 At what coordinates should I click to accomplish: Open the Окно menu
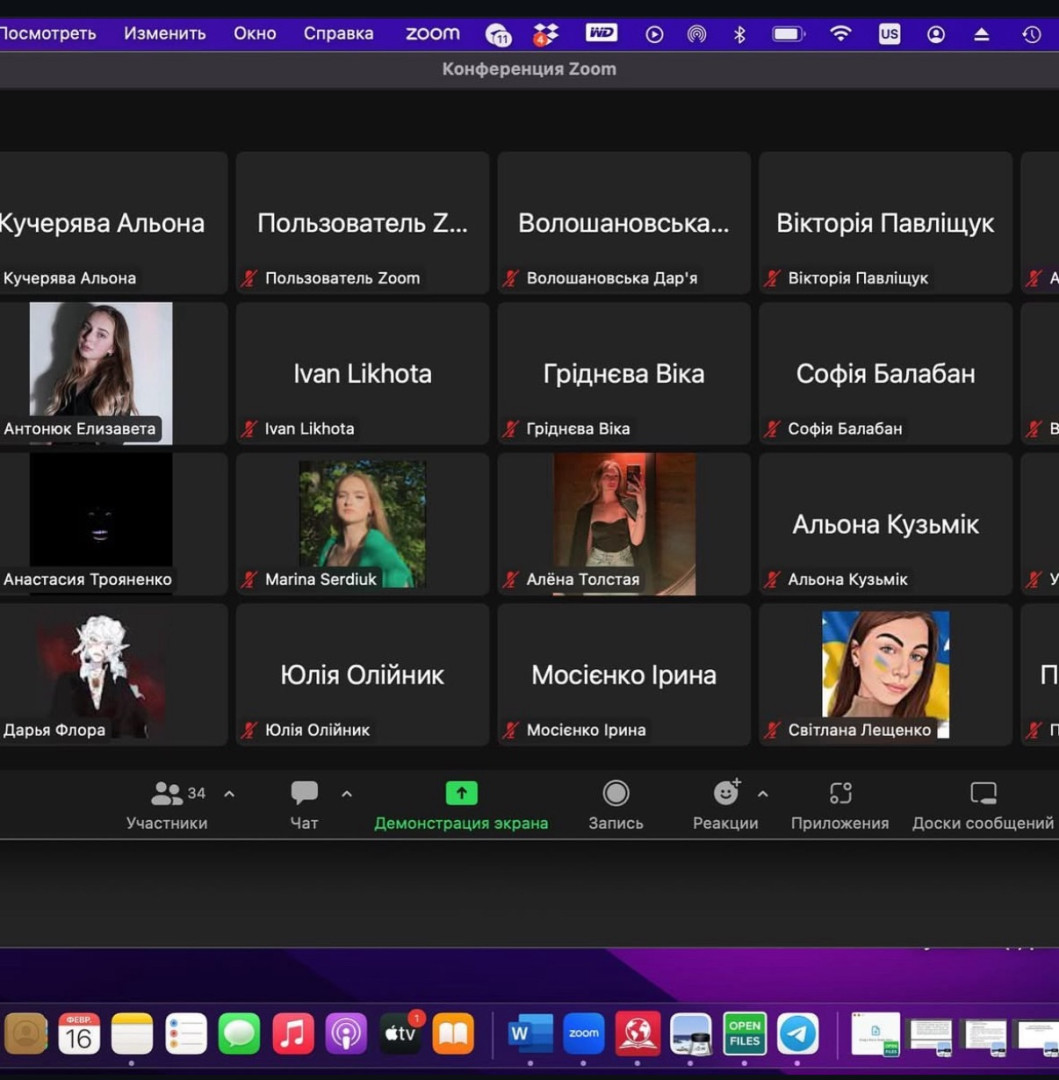(x=255, y=33)
